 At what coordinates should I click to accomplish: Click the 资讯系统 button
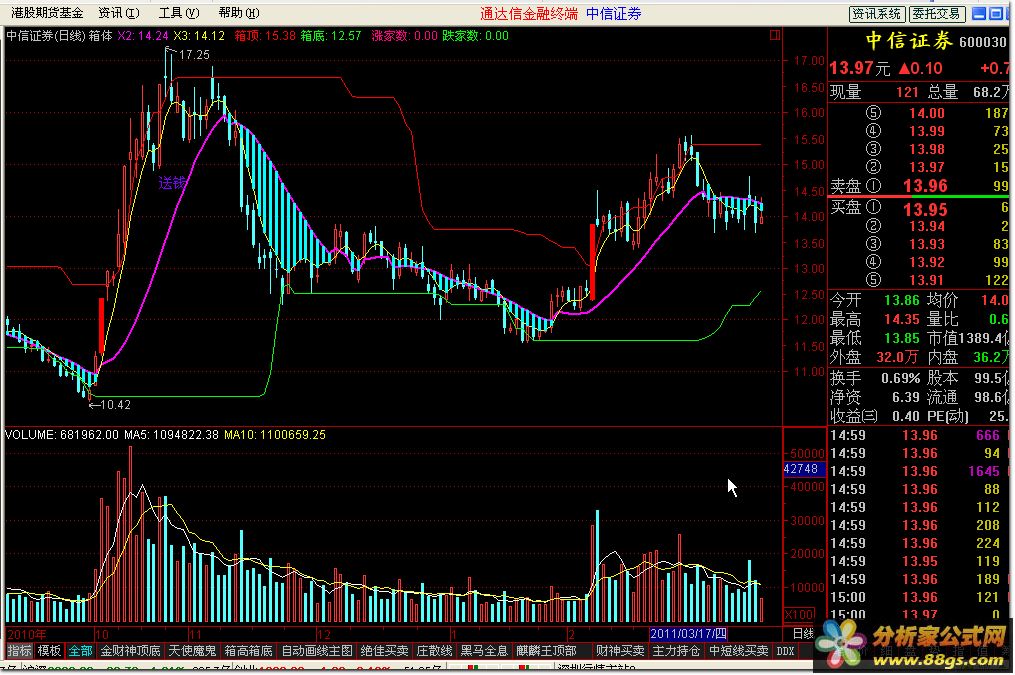point(876,14)
